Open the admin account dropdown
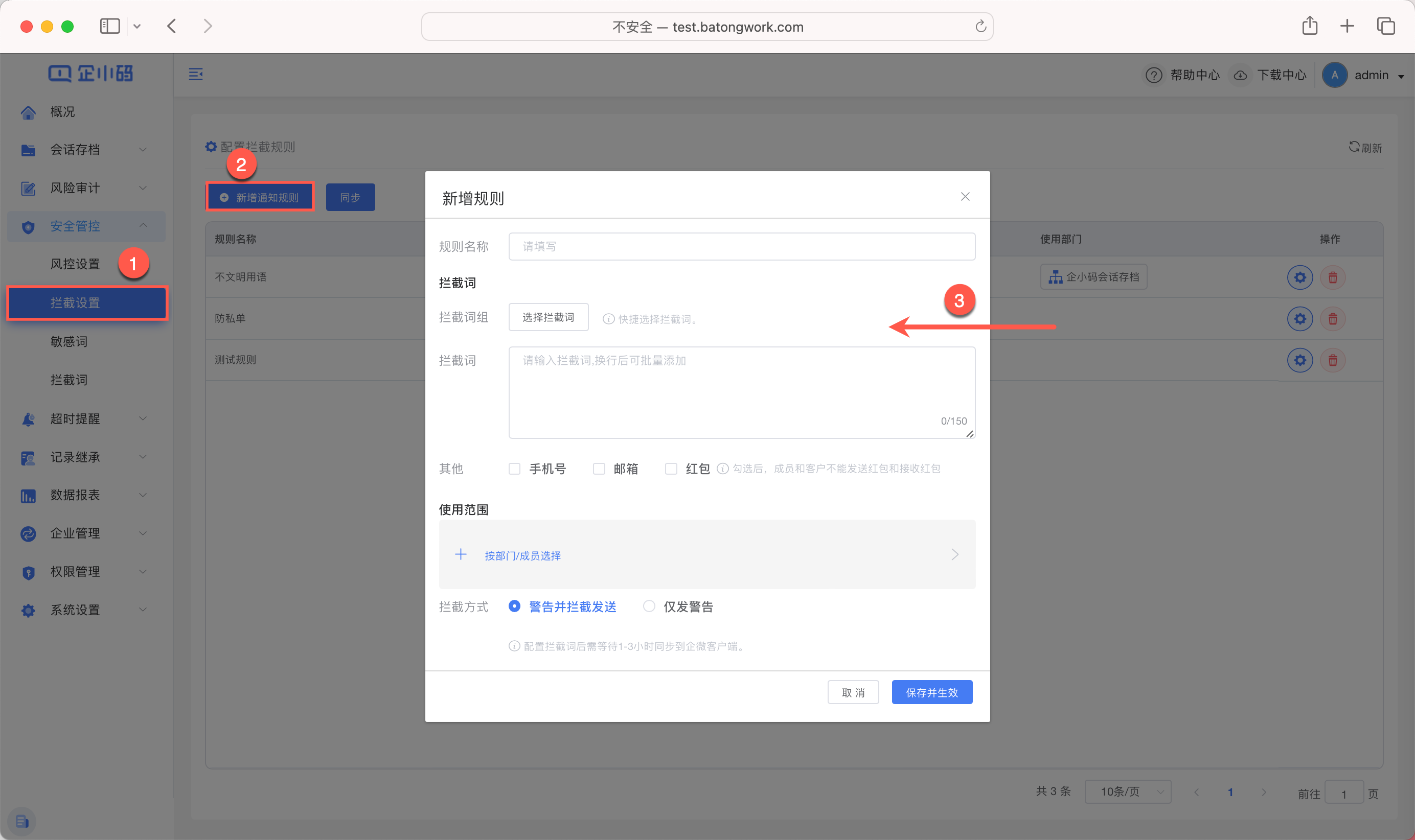The height and width of the screenshot is (840, 1415). click(x=1364, y=75)
